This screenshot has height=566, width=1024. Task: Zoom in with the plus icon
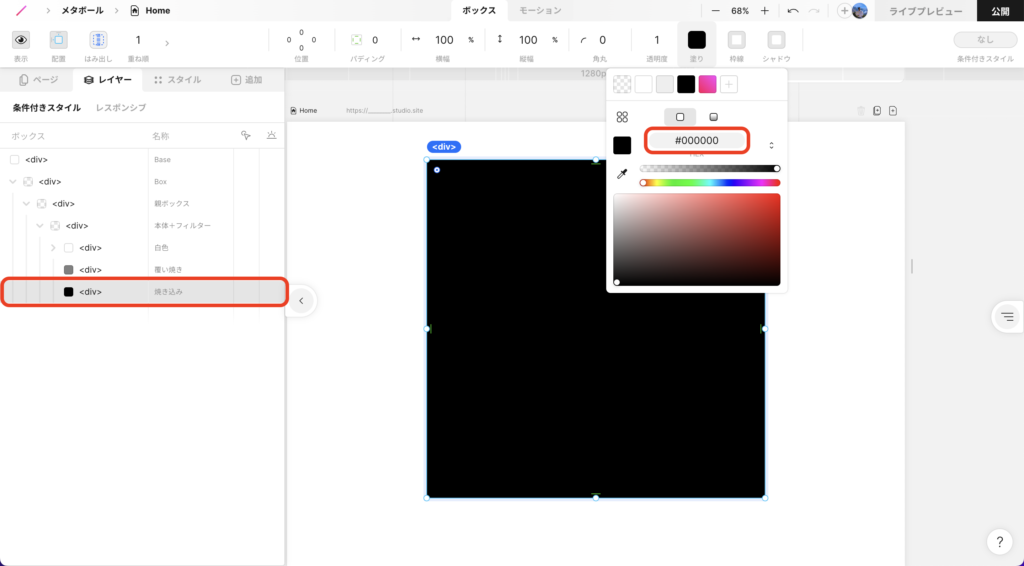click(764, 10)
